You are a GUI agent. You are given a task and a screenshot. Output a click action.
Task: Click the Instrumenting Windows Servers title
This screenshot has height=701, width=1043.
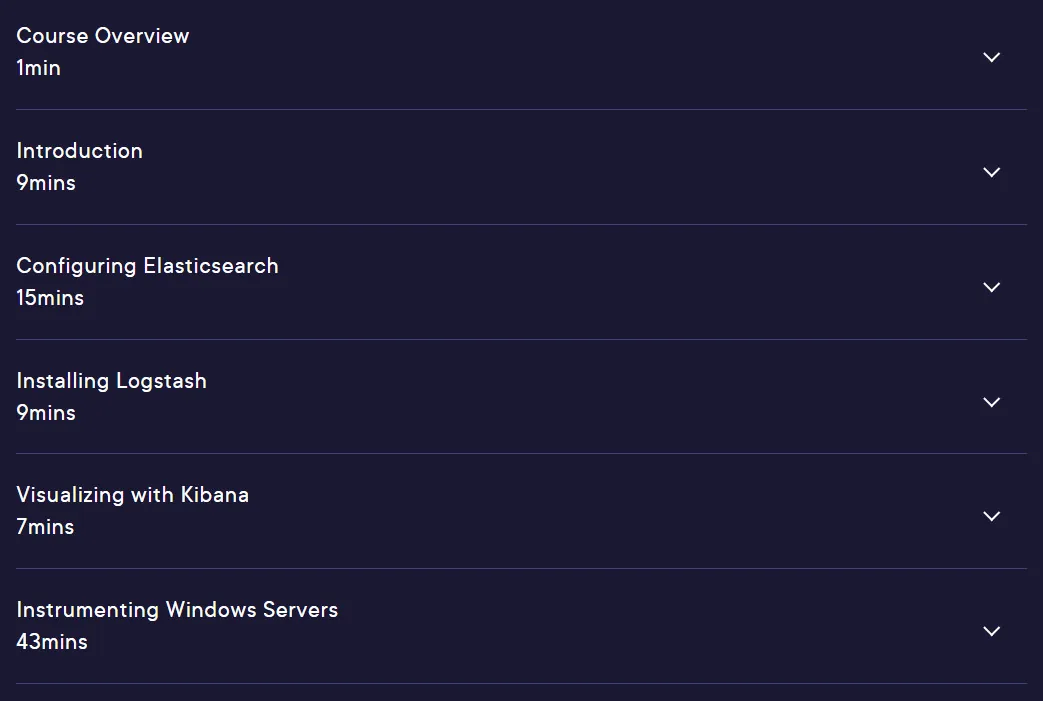click(x=177, y=610)
